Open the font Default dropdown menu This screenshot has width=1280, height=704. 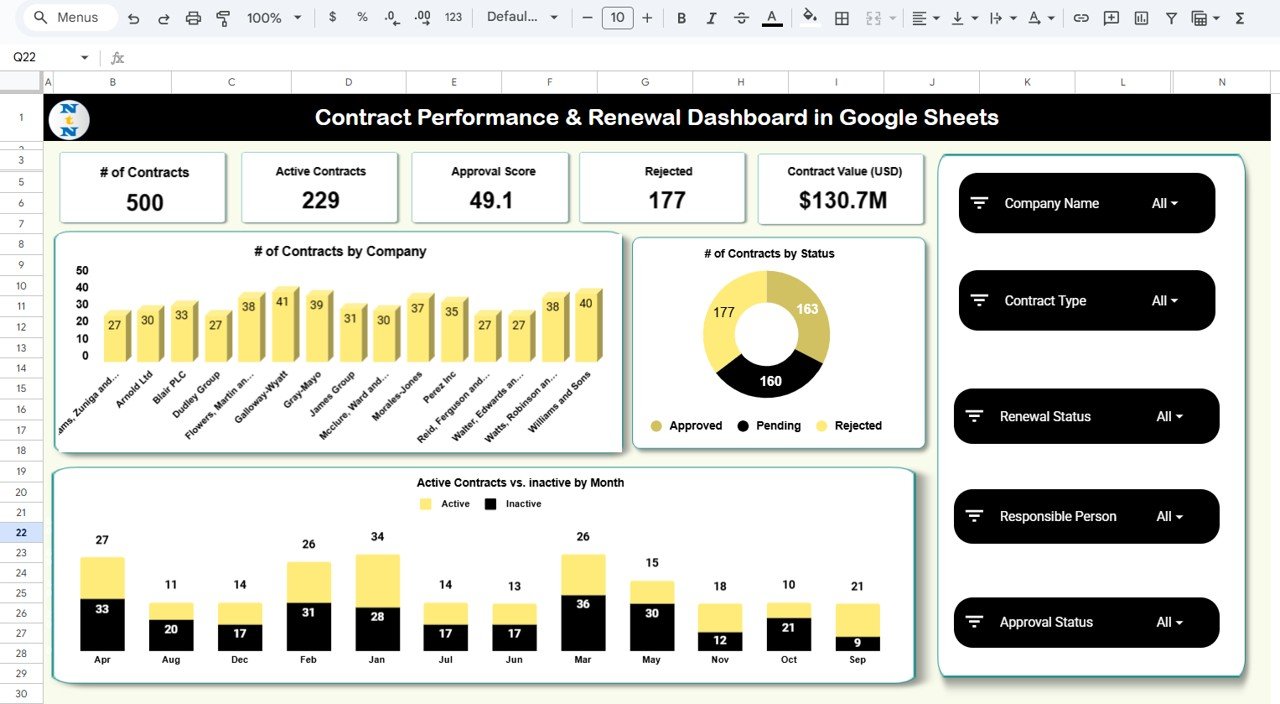tap(520, 17)
